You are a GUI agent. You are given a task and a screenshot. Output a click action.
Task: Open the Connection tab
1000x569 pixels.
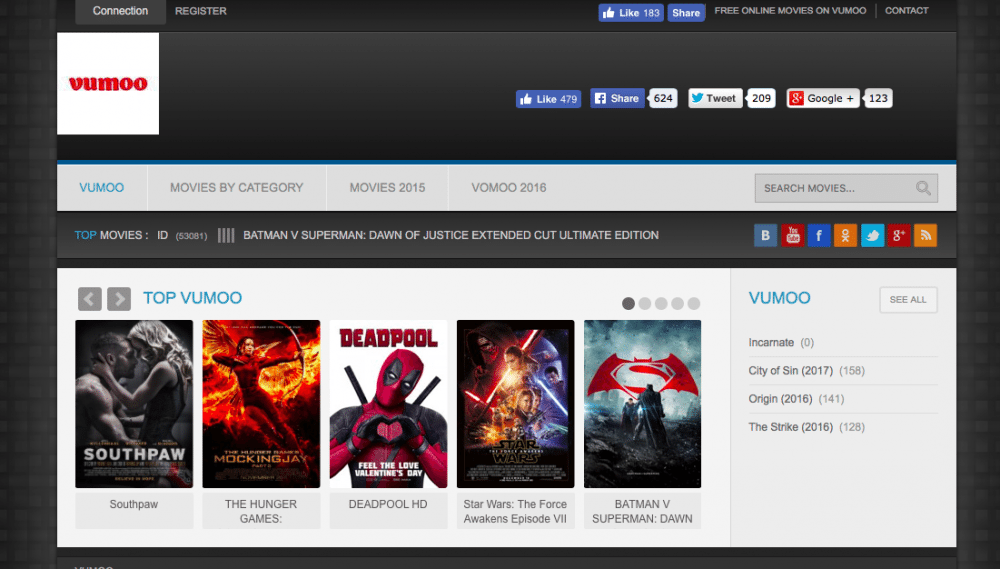coord(121,11)
